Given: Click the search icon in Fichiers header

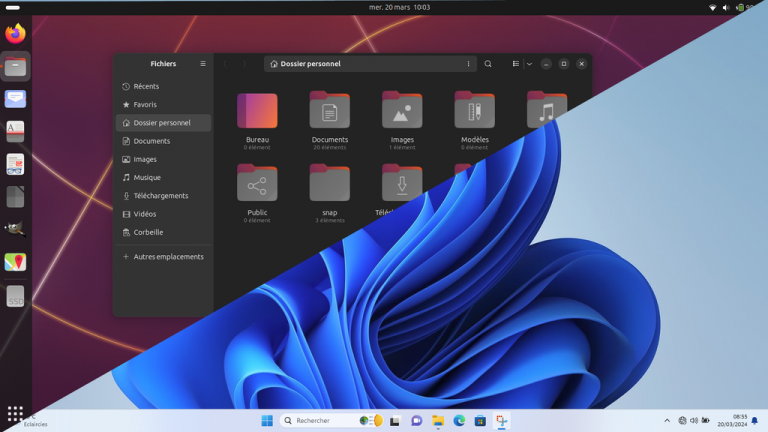Looking at the screenshot, I should [x=488, y=64].
